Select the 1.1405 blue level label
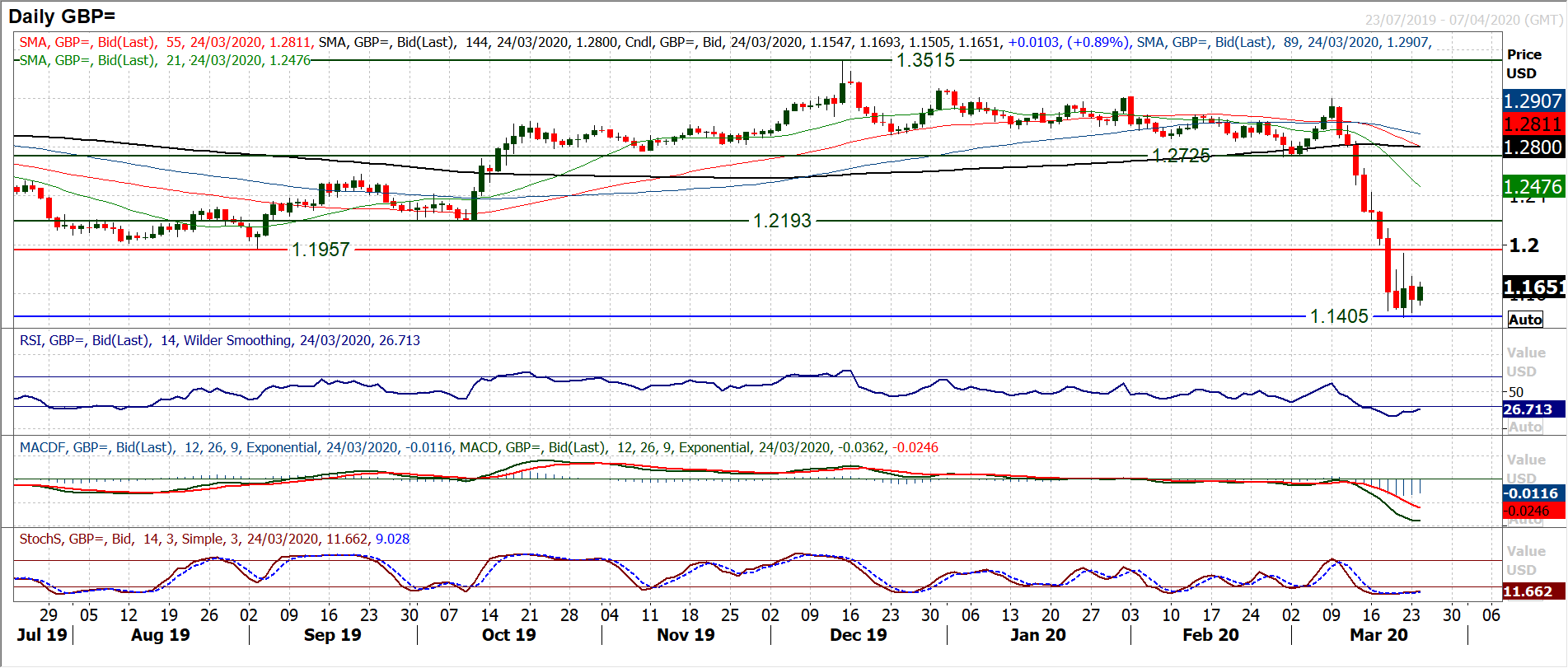This screenshot has height=668, width=1568. (x=1339, y=316)
